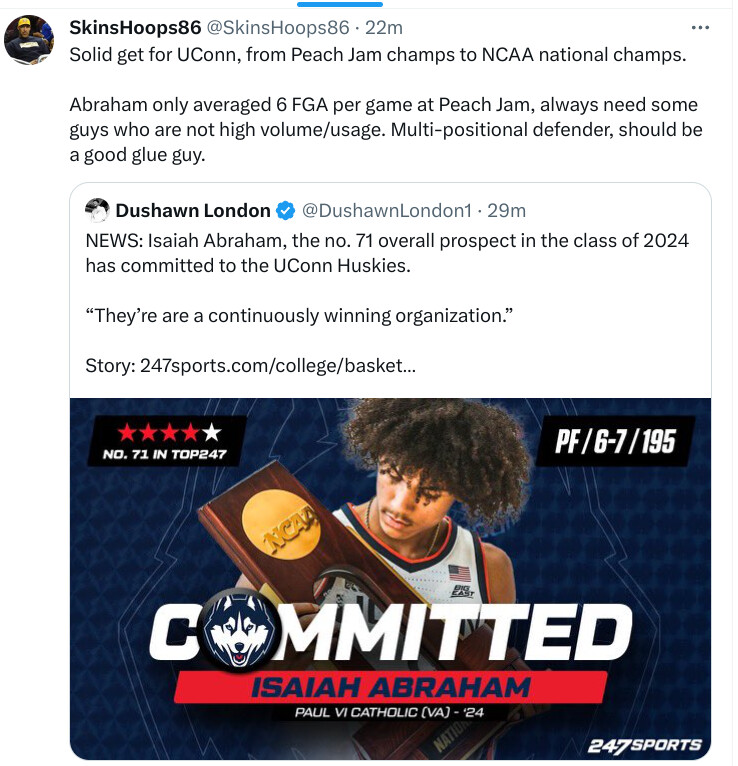The width and height of the screenshot is (738, 766).
Task: Click the @DushawnLondon1 handle
Action: click(385, 211)
